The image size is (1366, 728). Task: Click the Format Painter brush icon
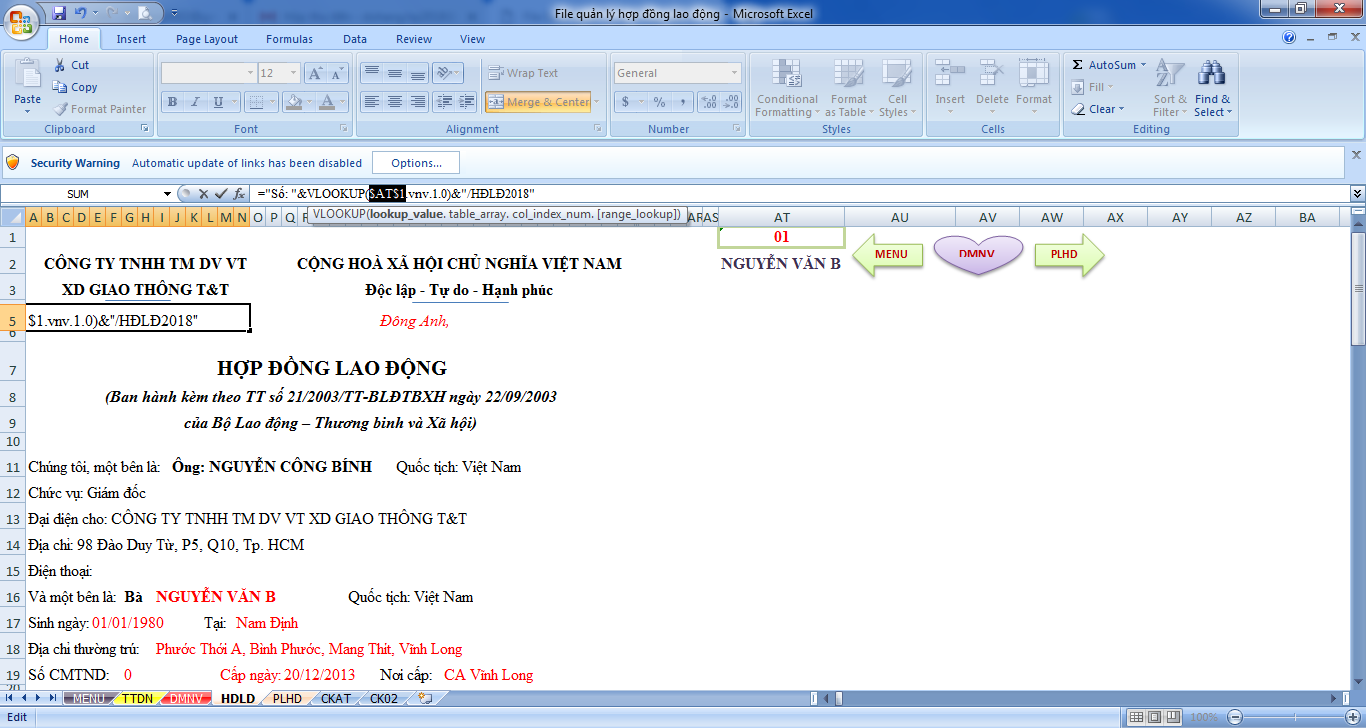(x=61, y=109)
